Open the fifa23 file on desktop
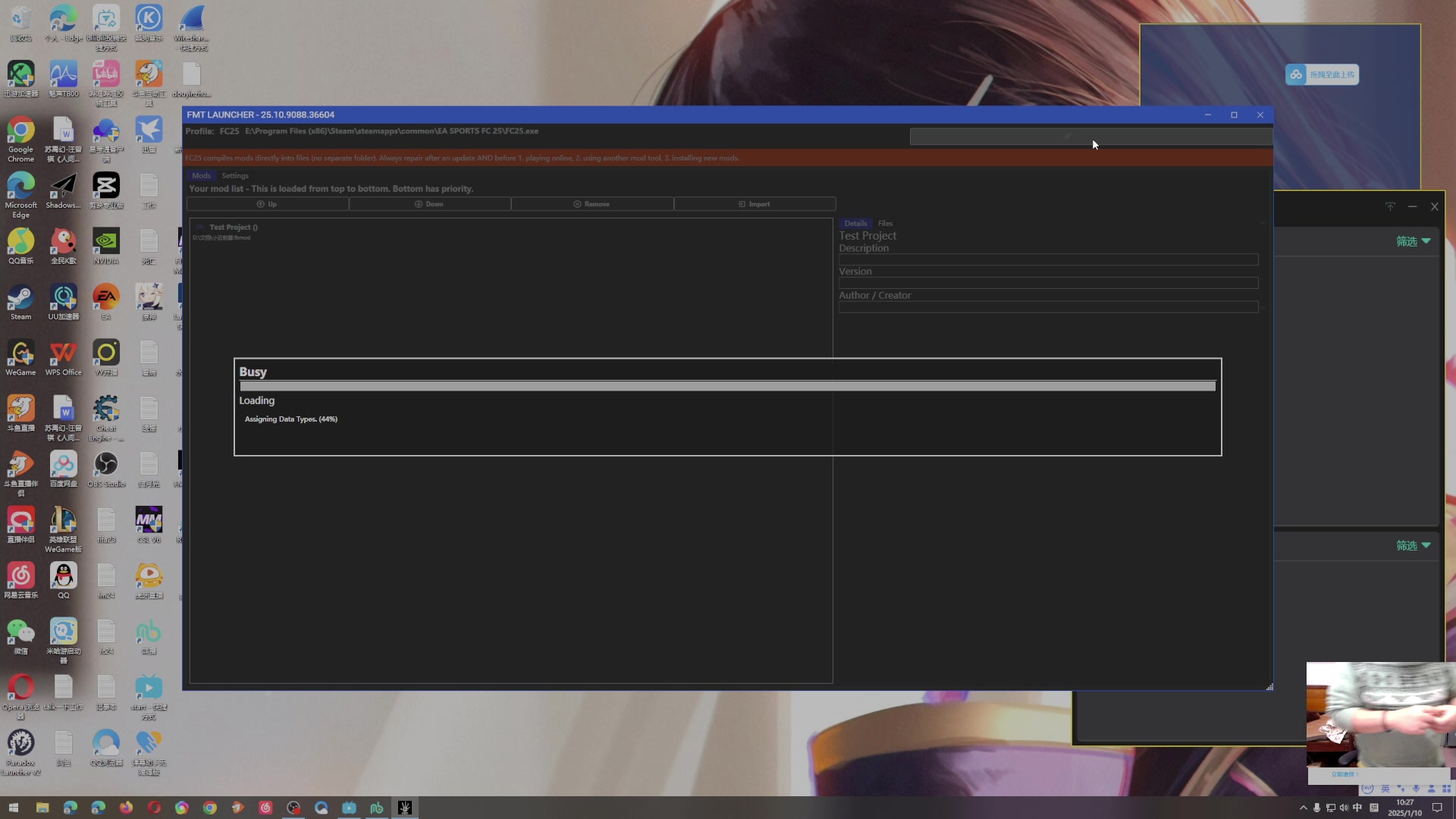1456x819 pixels. pos(106,525)
